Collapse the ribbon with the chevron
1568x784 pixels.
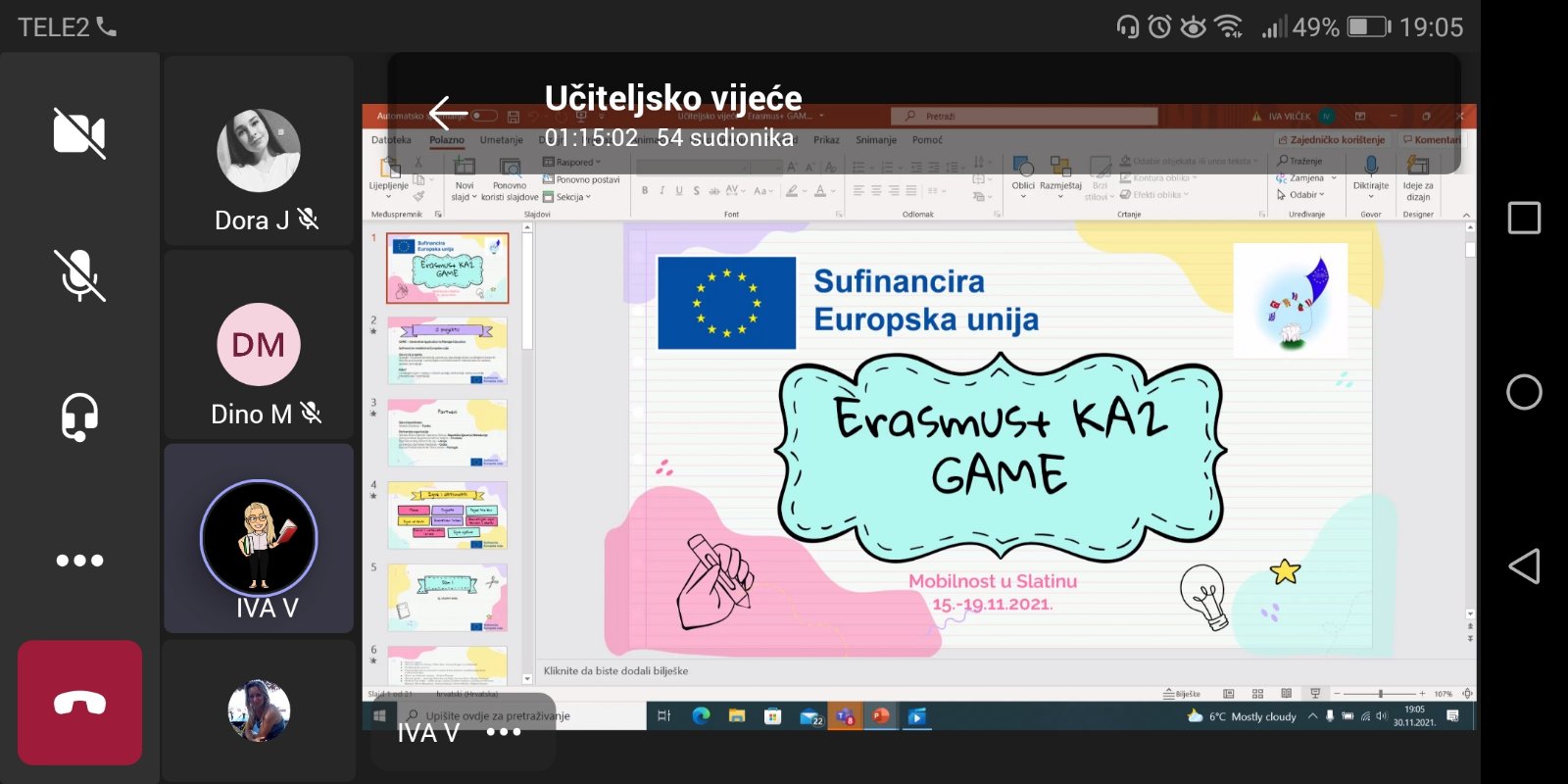pyautogui.click(x=1466, y=215)
